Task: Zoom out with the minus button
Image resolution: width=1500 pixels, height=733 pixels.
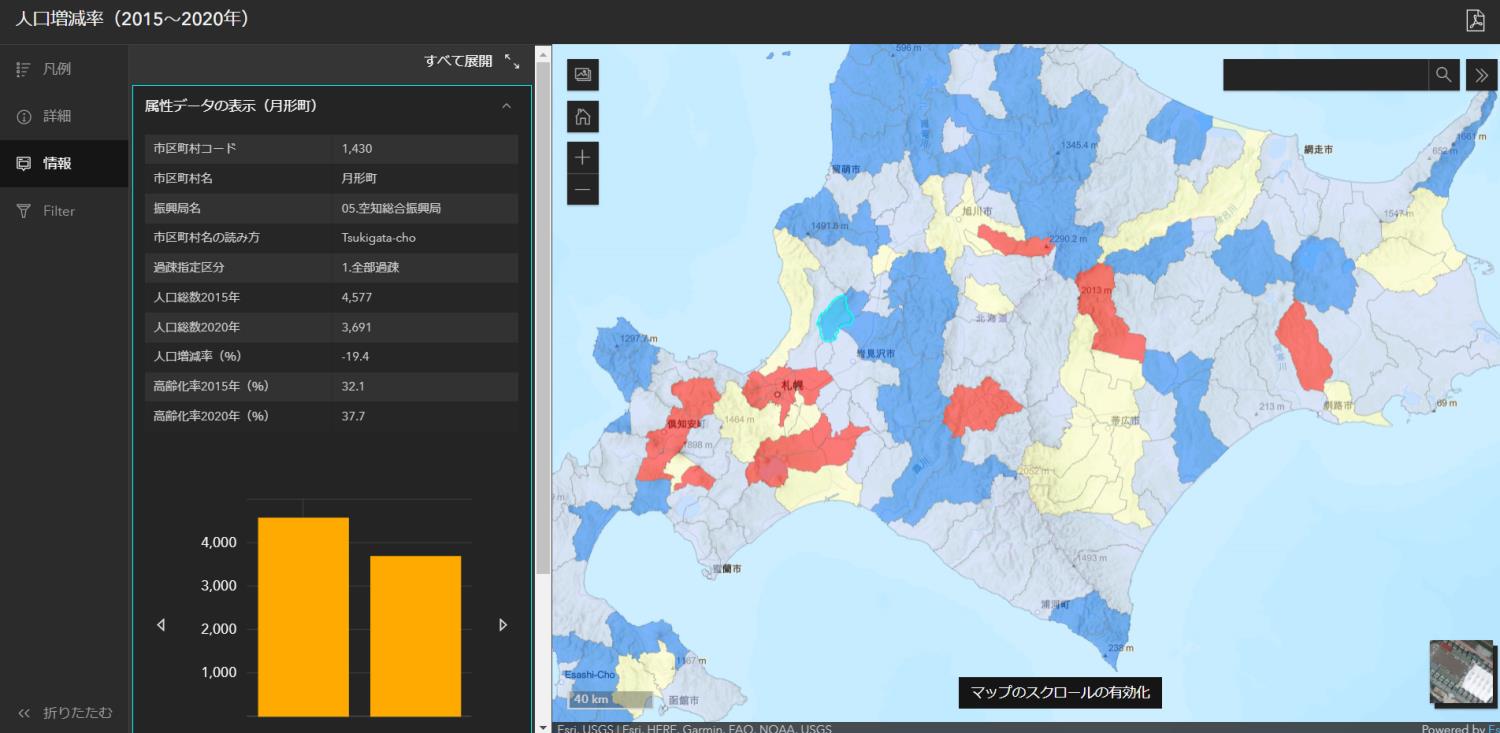Action: (583, 189)
